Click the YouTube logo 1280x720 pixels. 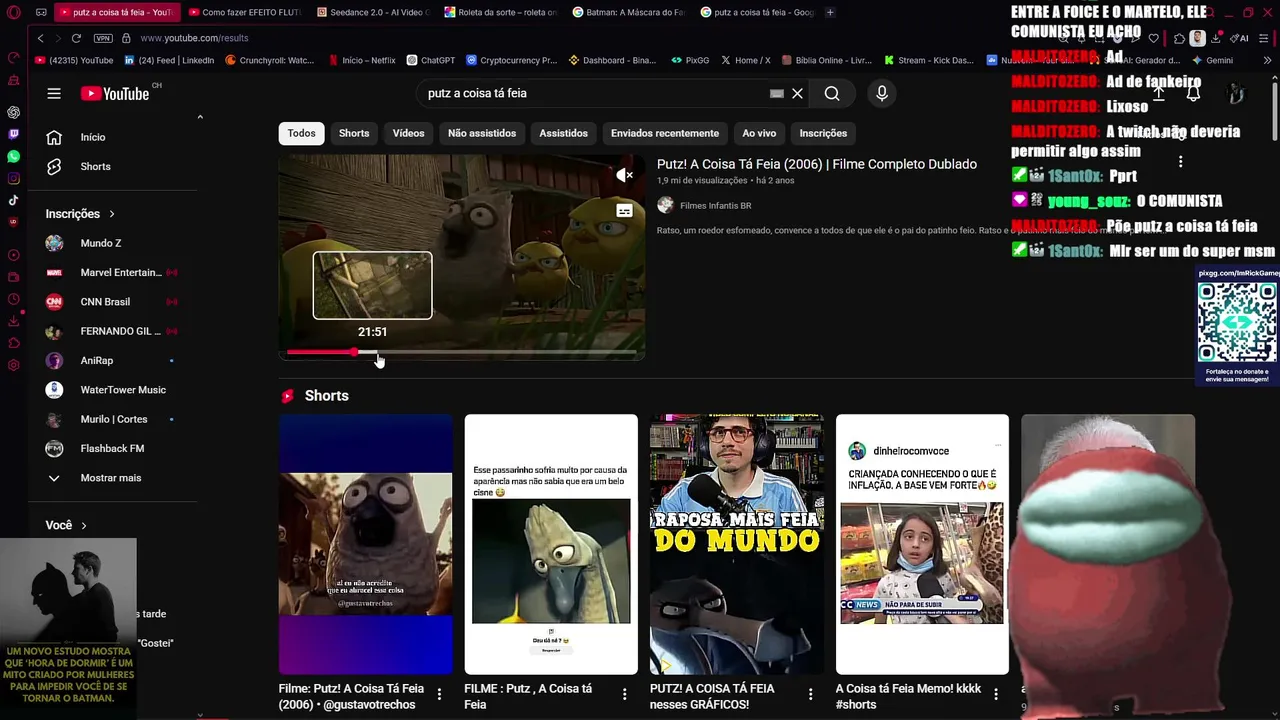[x=115, y=93]
